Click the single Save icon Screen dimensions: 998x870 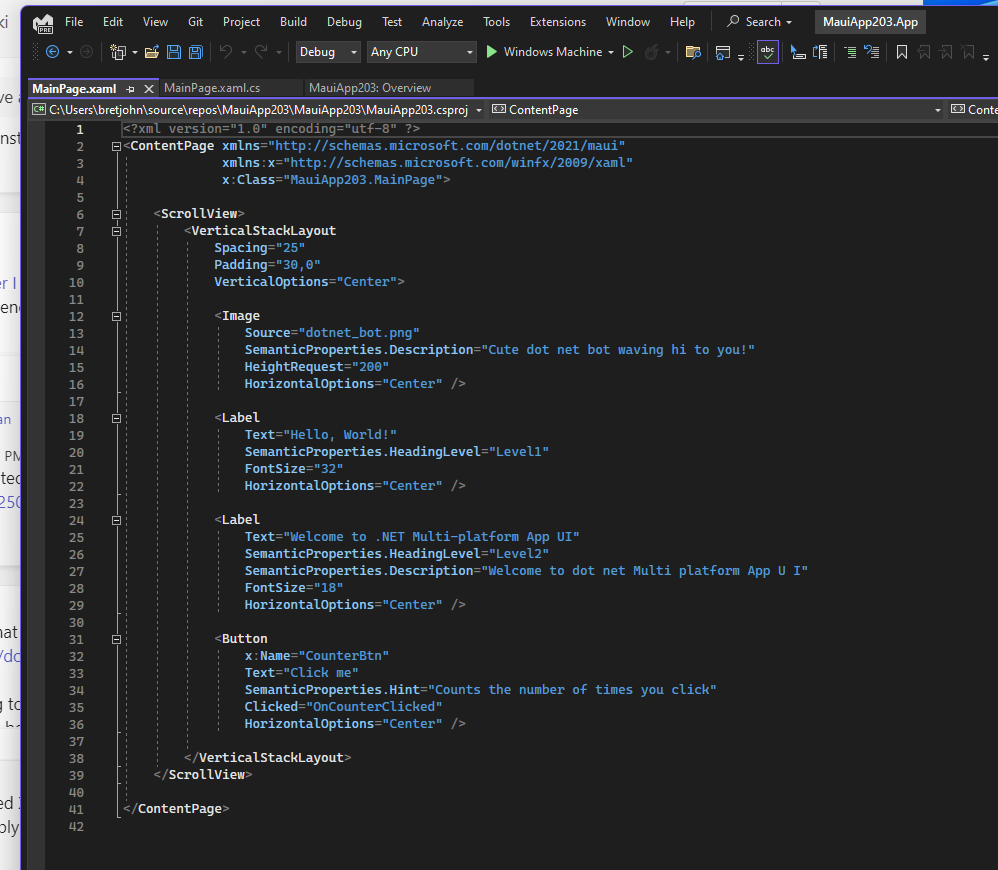174,51
